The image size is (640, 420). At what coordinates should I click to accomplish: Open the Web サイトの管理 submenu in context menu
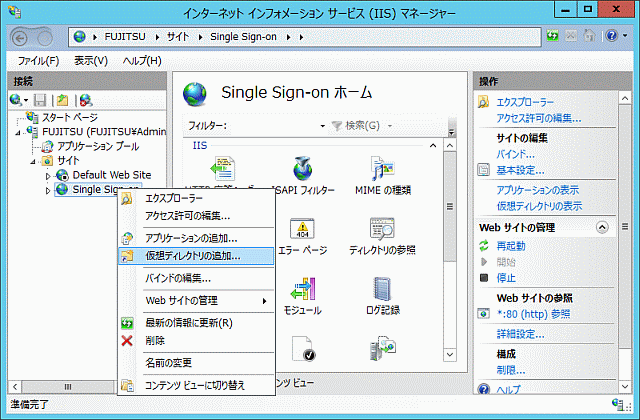coord(196,301)
